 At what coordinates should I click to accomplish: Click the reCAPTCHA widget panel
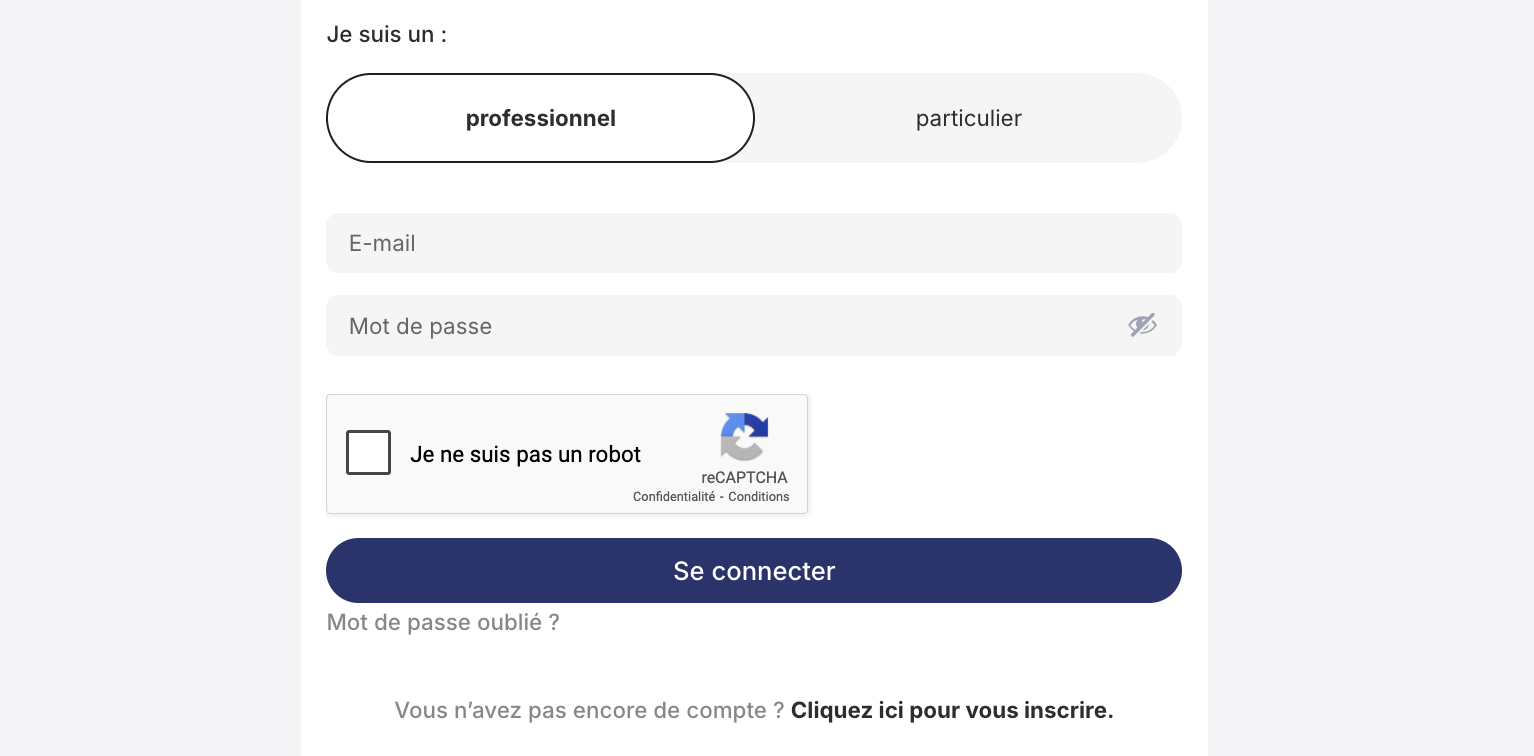pos(567,454)
